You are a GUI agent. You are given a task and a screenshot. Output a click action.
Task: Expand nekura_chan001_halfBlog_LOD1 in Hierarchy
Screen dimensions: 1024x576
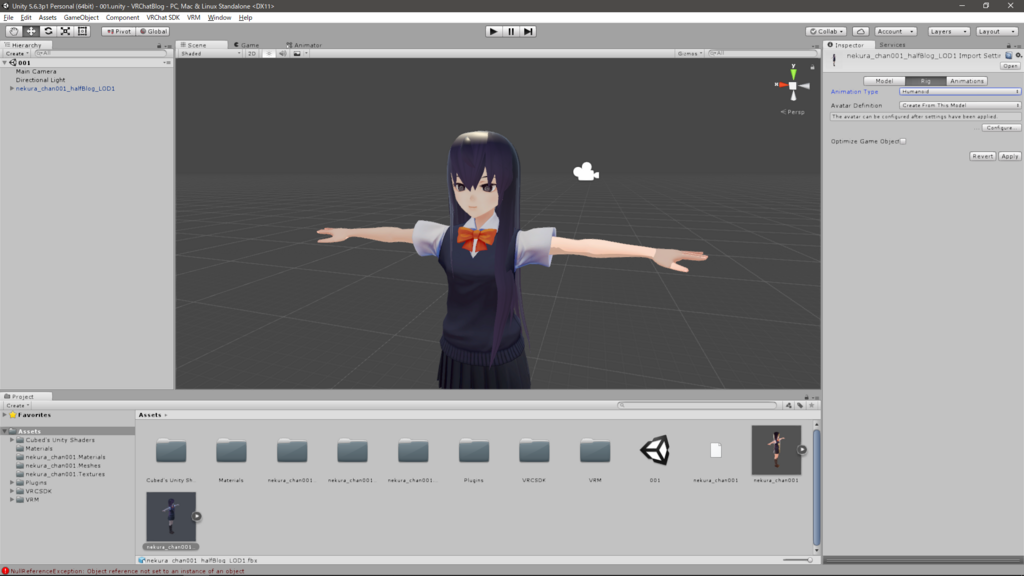tap(11, 88)
